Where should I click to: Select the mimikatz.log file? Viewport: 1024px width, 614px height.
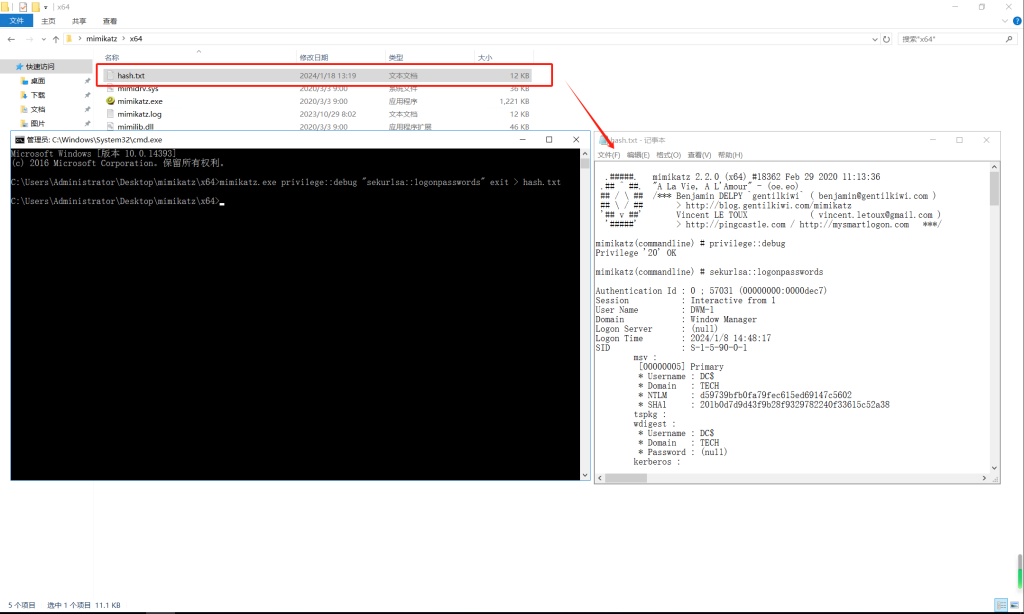point(139,114)
